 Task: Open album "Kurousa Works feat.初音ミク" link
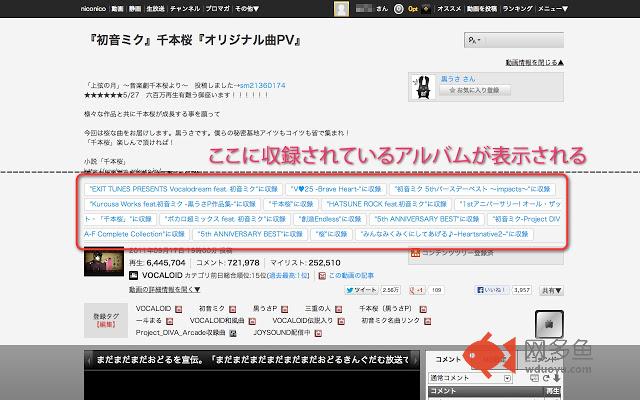point(172,204)
